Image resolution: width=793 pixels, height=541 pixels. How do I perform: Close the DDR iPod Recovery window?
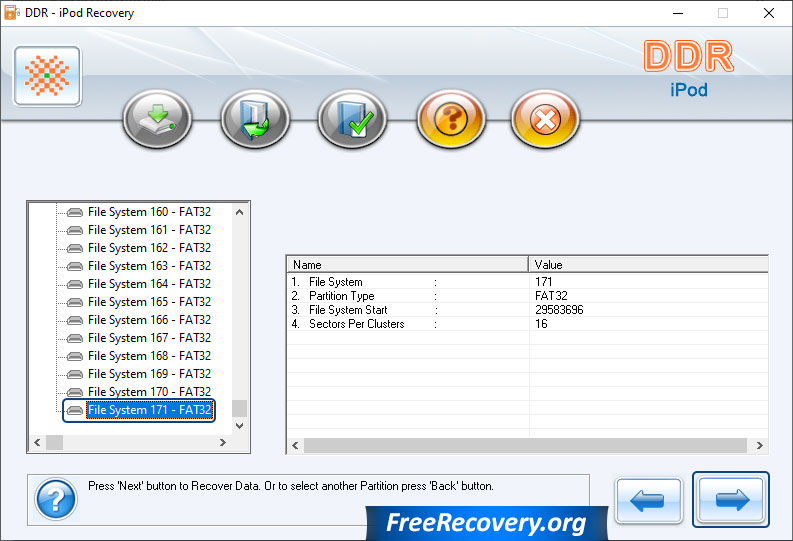pyautogui.click(x=769, y=13)
